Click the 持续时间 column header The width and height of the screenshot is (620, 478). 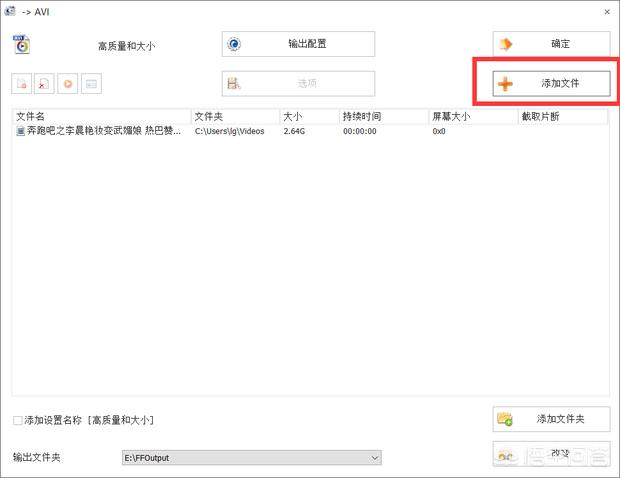coord(382,117)
